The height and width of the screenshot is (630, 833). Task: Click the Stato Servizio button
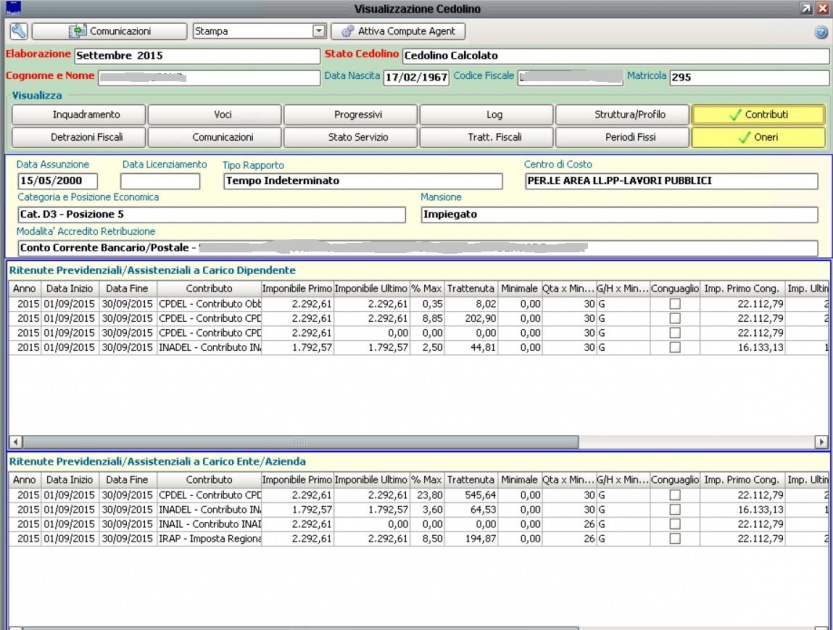[x=351, y=138]
